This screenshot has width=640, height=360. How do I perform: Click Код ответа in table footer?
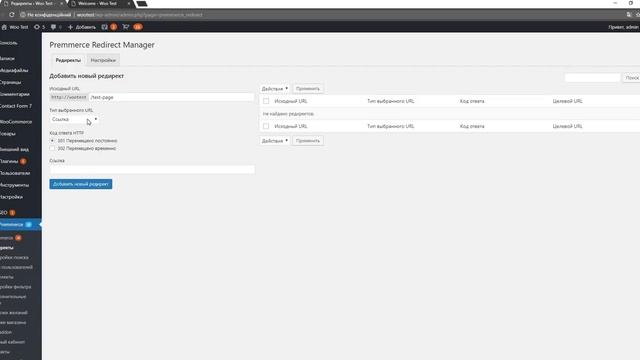[472, 126]
